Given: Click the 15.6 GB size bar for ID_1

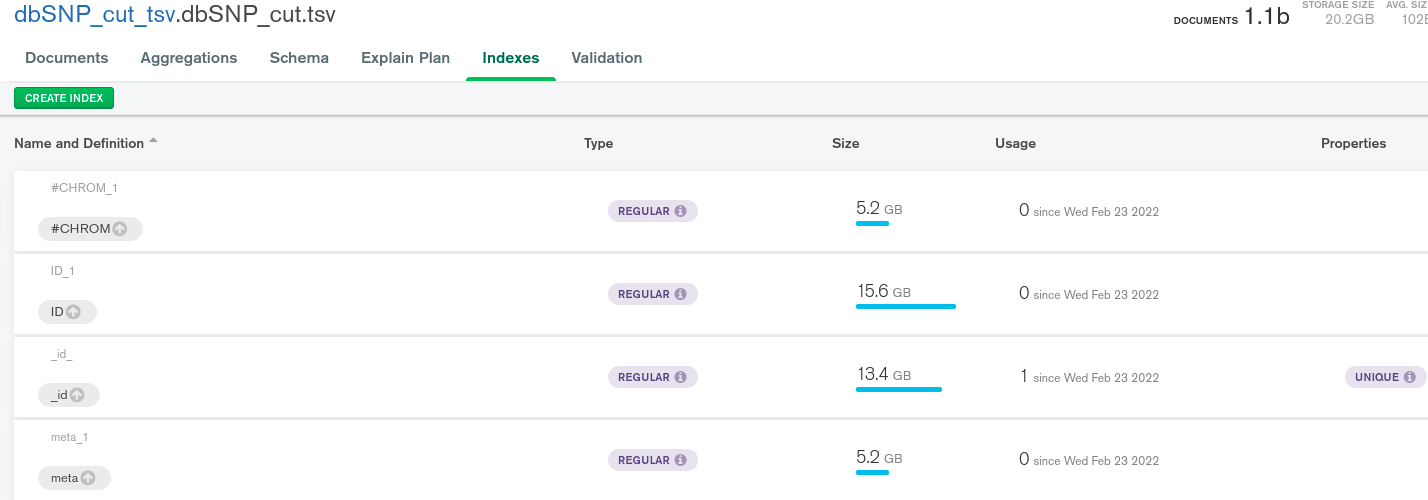Looking at the screenshot, I should coord(905,306).
